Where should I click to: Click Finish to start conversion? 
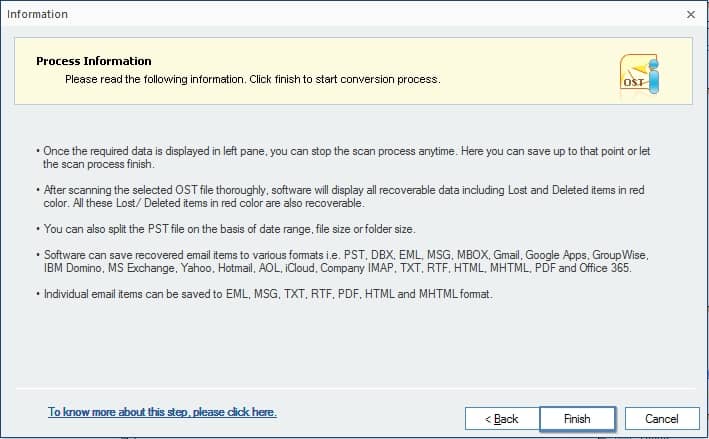[x=577, y=419]
